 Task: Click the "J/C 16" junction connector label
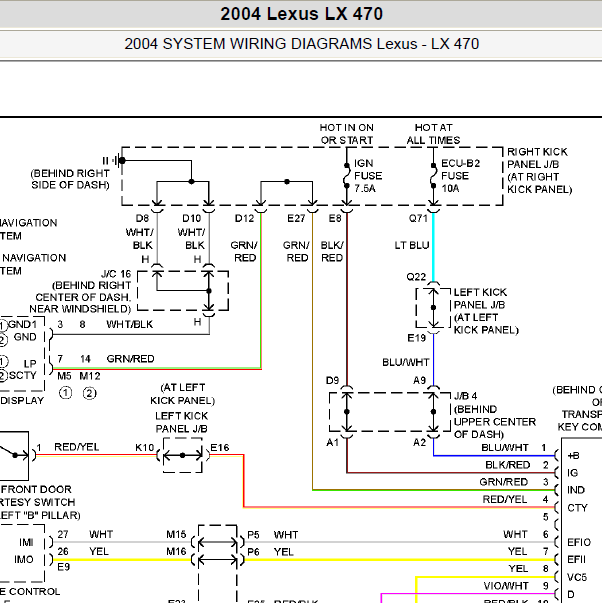tap(116, 274)
